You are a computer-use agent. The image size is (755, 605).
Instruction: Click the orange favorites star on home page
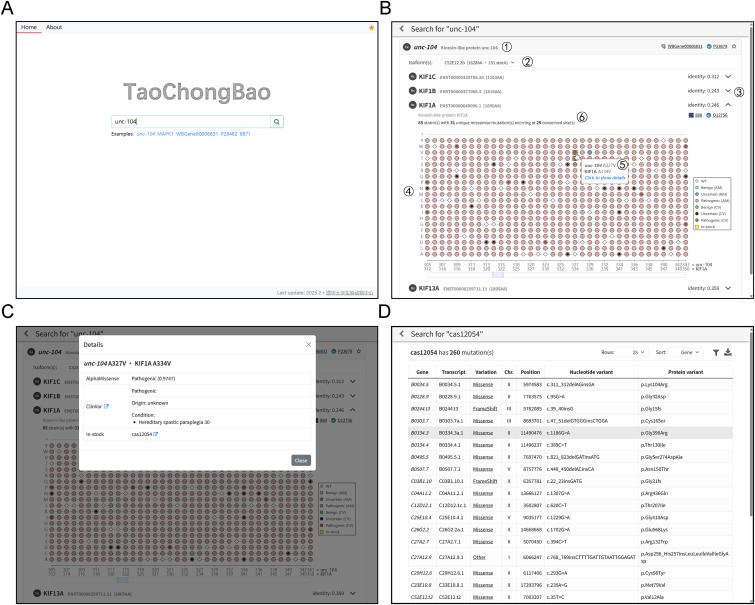pyautogui.click(x=371, y=28)
